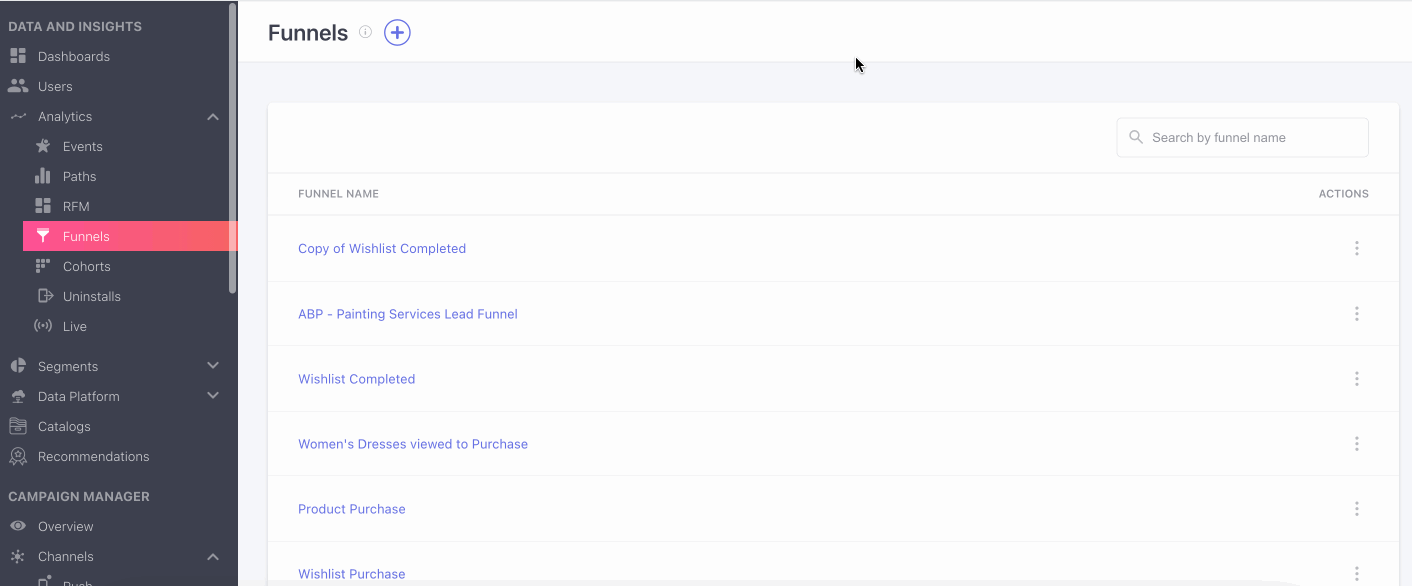Click the FUNNEL NAME column header
The width and height of the screenshot is (1412, 586).
tap(338, 194)
